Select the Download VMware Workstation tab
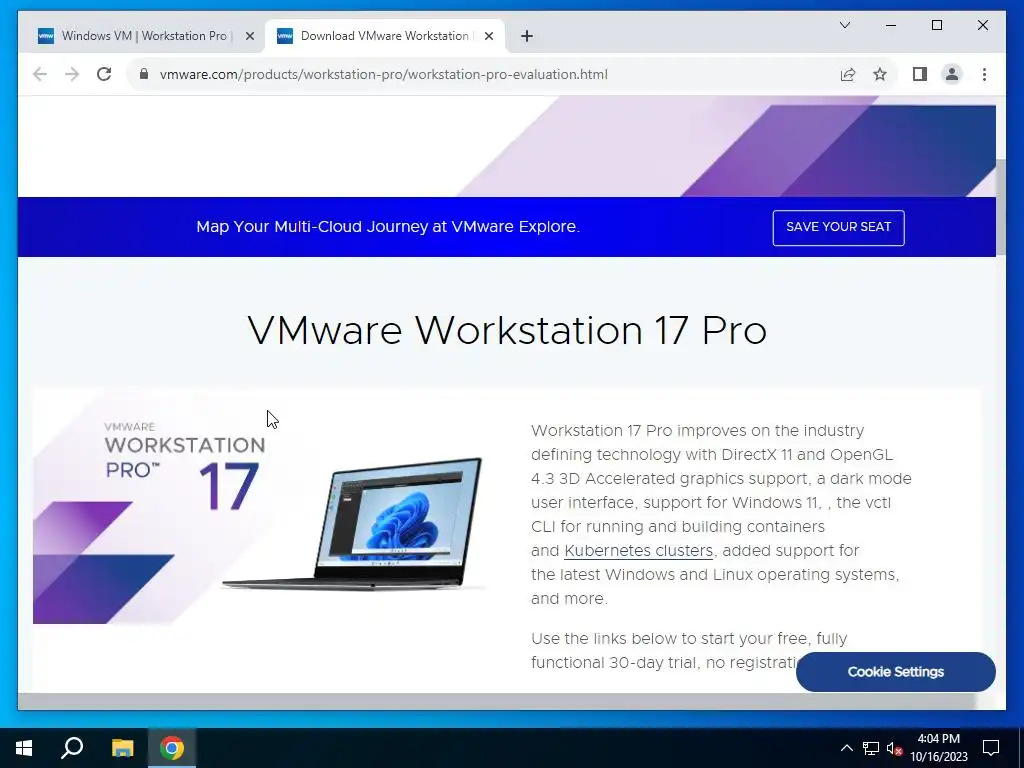 pos(385,36)
